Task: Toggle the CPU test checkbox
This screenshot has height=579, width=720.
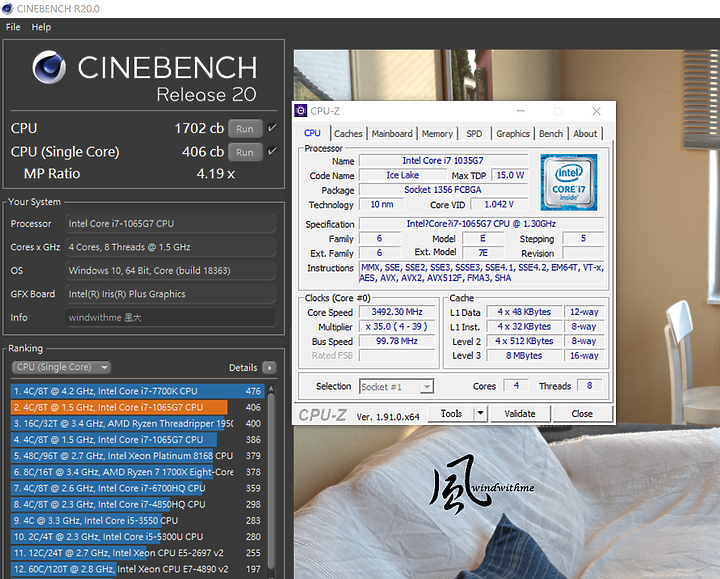Action: click(272, 128)
